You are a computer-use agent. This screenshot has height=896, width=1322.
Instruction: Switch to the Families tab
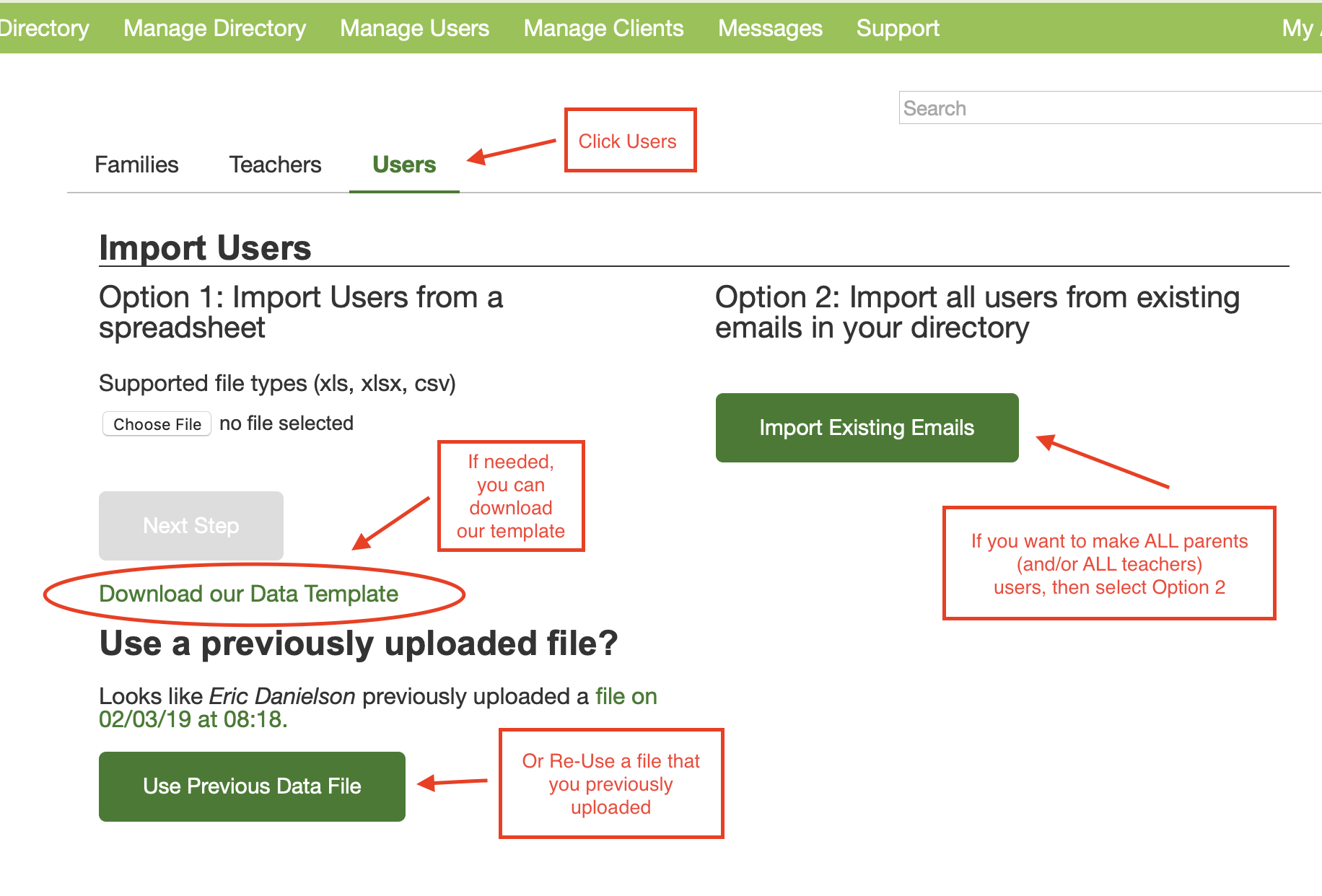[136, 164]
